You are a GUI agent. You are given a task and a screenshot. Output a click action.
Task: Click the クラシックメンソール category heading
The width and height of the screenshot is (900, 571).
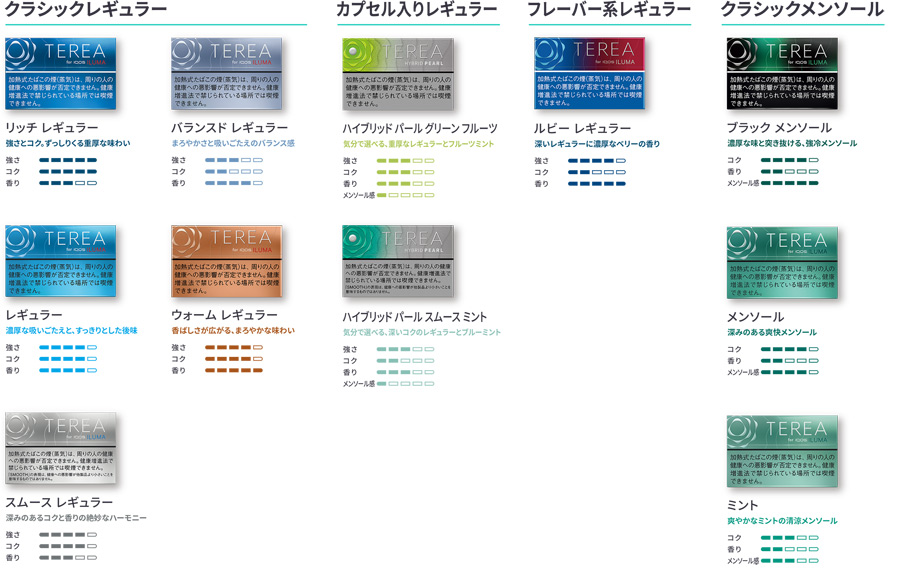(802, 9)
